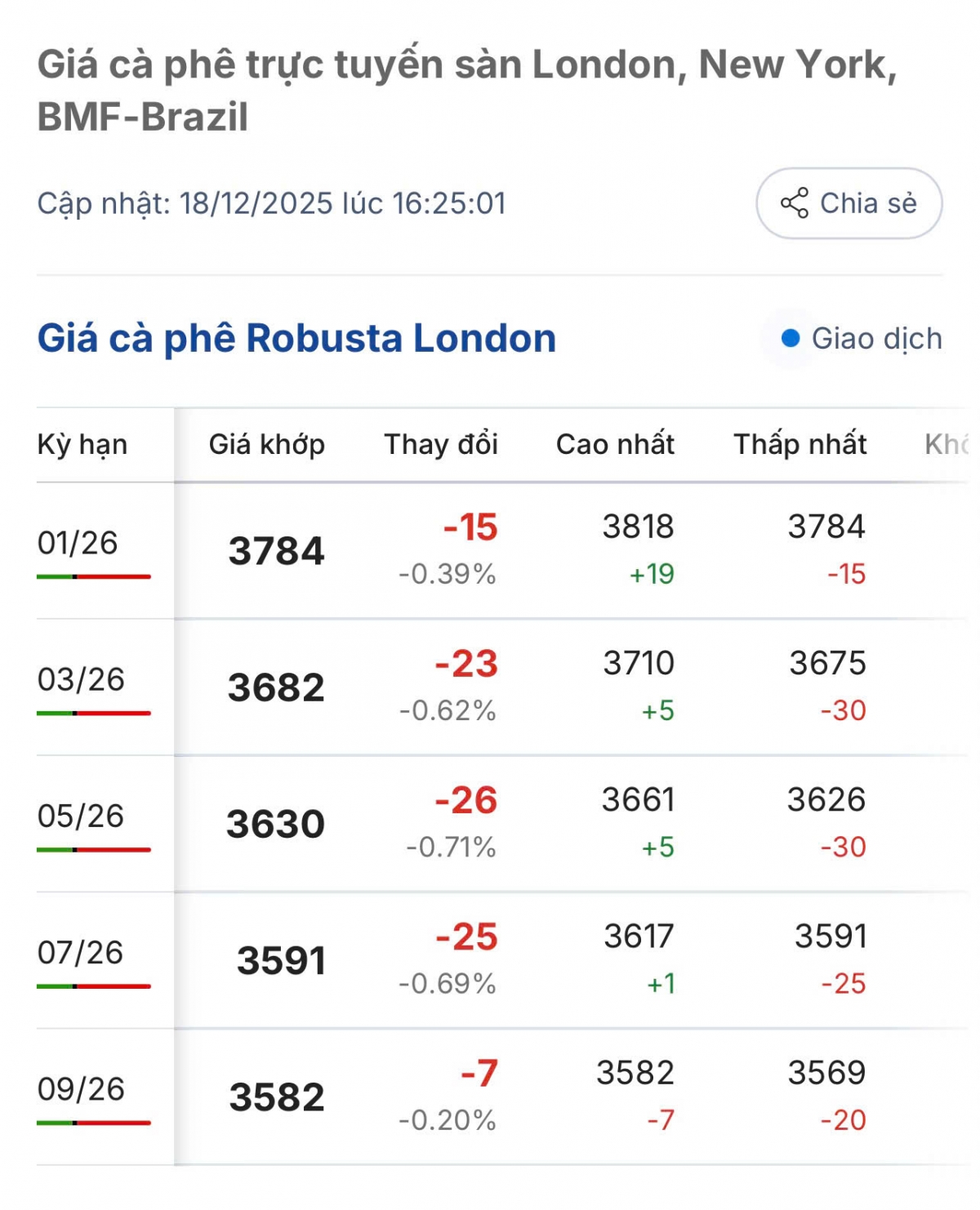The width and height of the screenshot is (980, 1210).
Task: Click the Cập nhật timestamp text
Action: (x=271, y=203)
